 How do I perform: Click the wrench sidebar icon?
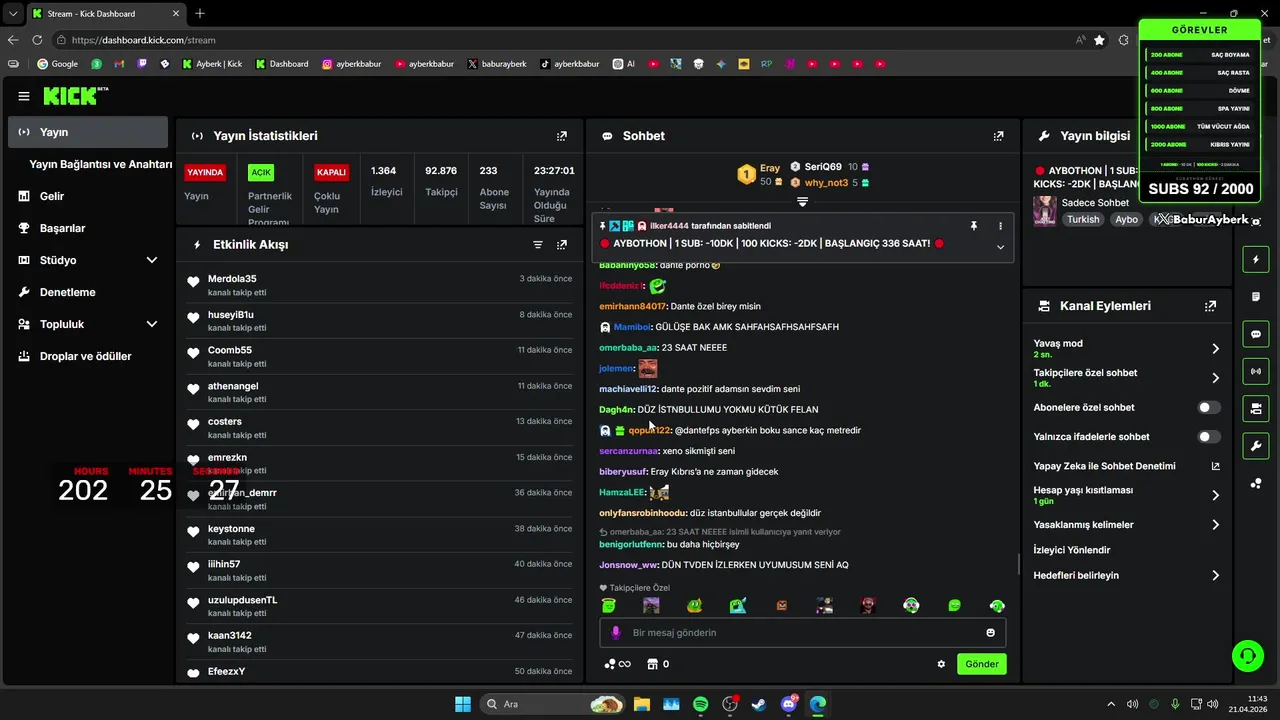pyautogui.click(x=1256, y=445)
